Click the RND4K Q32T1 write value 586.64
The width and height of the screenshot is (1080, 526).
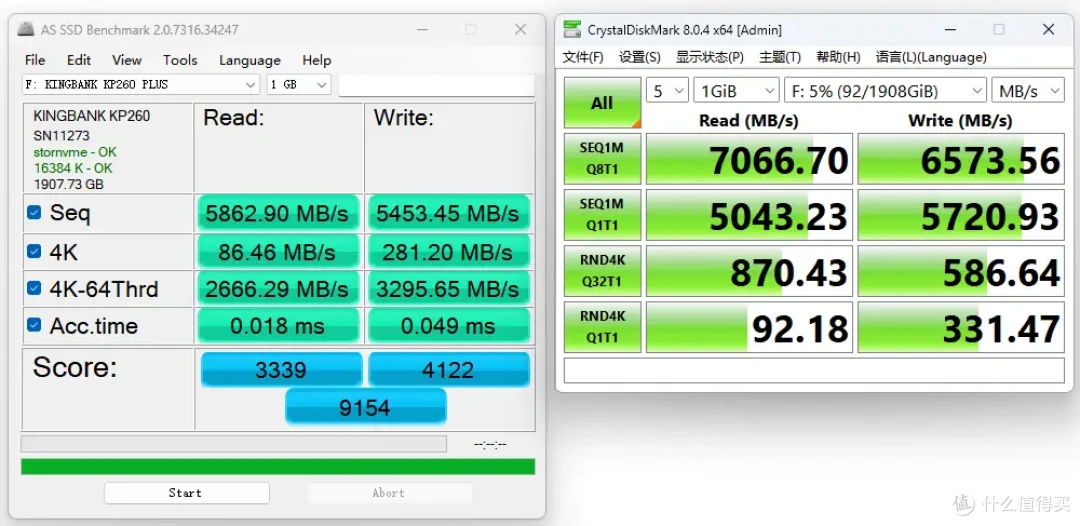click(961, 271)
